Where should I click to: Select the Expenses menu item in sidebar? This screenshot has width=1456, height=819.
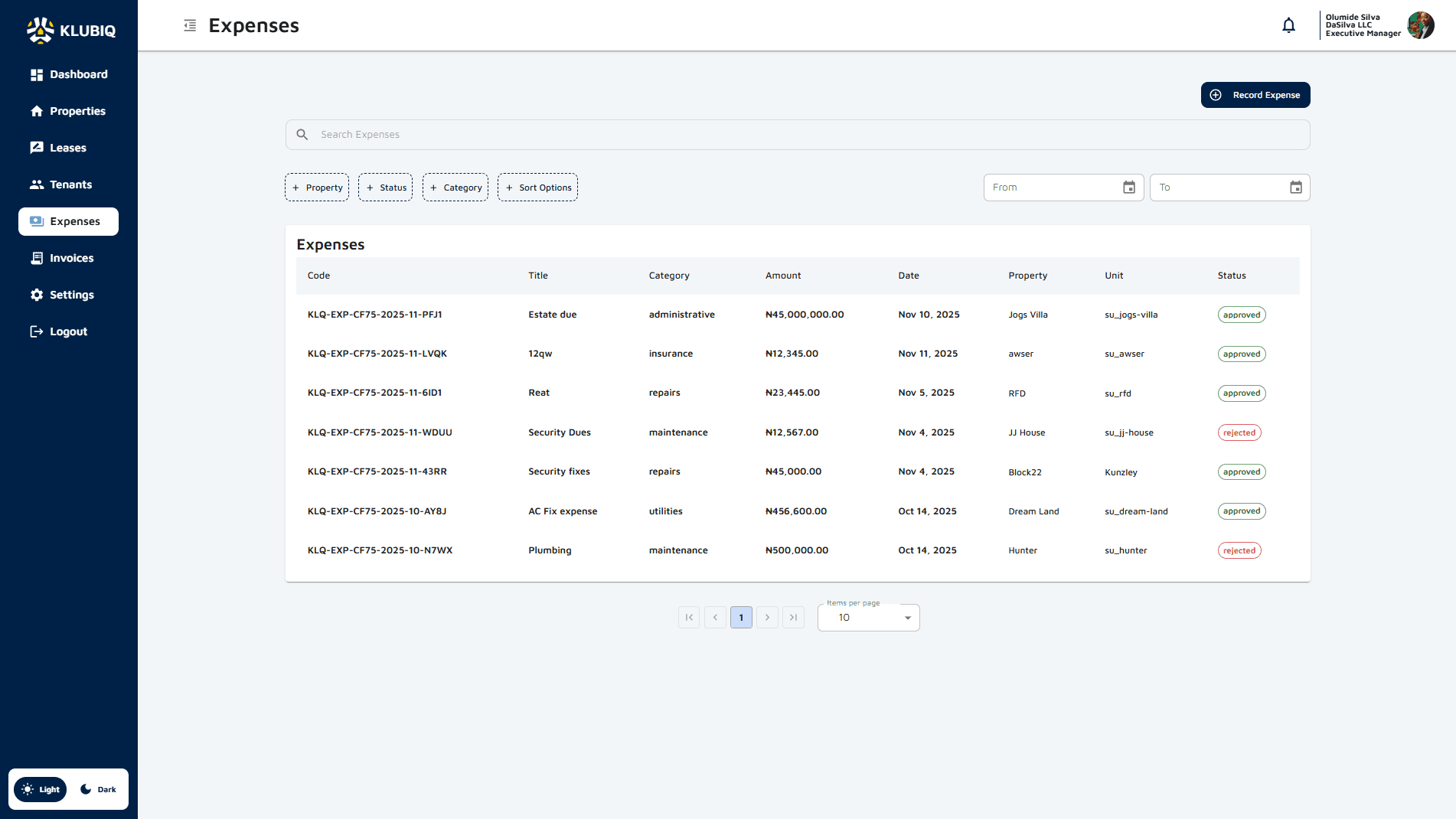click(x=68, y=221)
